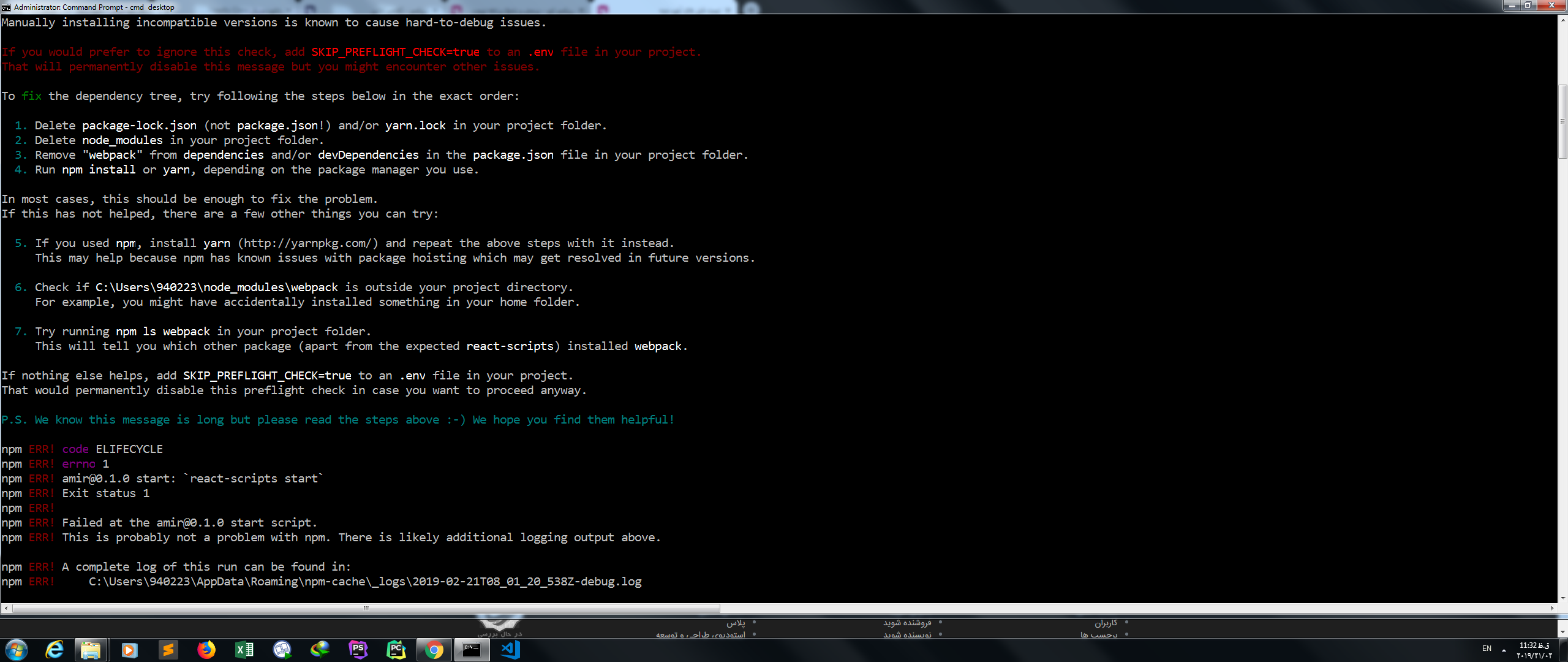Click the 'In most cases, this should be enough' line

pos(189,199)
